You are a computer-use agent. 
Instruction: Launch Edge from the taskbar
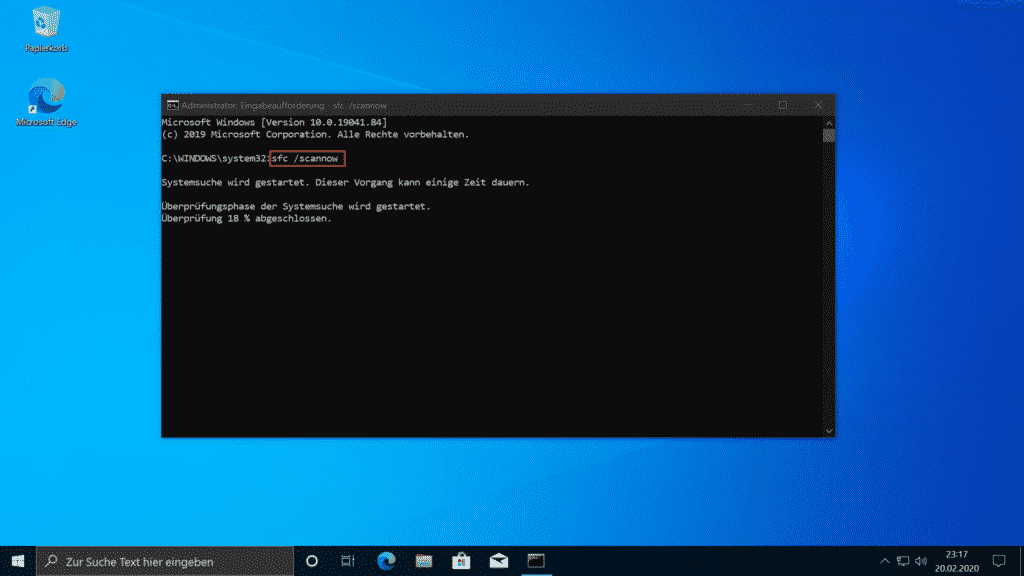click(386, 561)
